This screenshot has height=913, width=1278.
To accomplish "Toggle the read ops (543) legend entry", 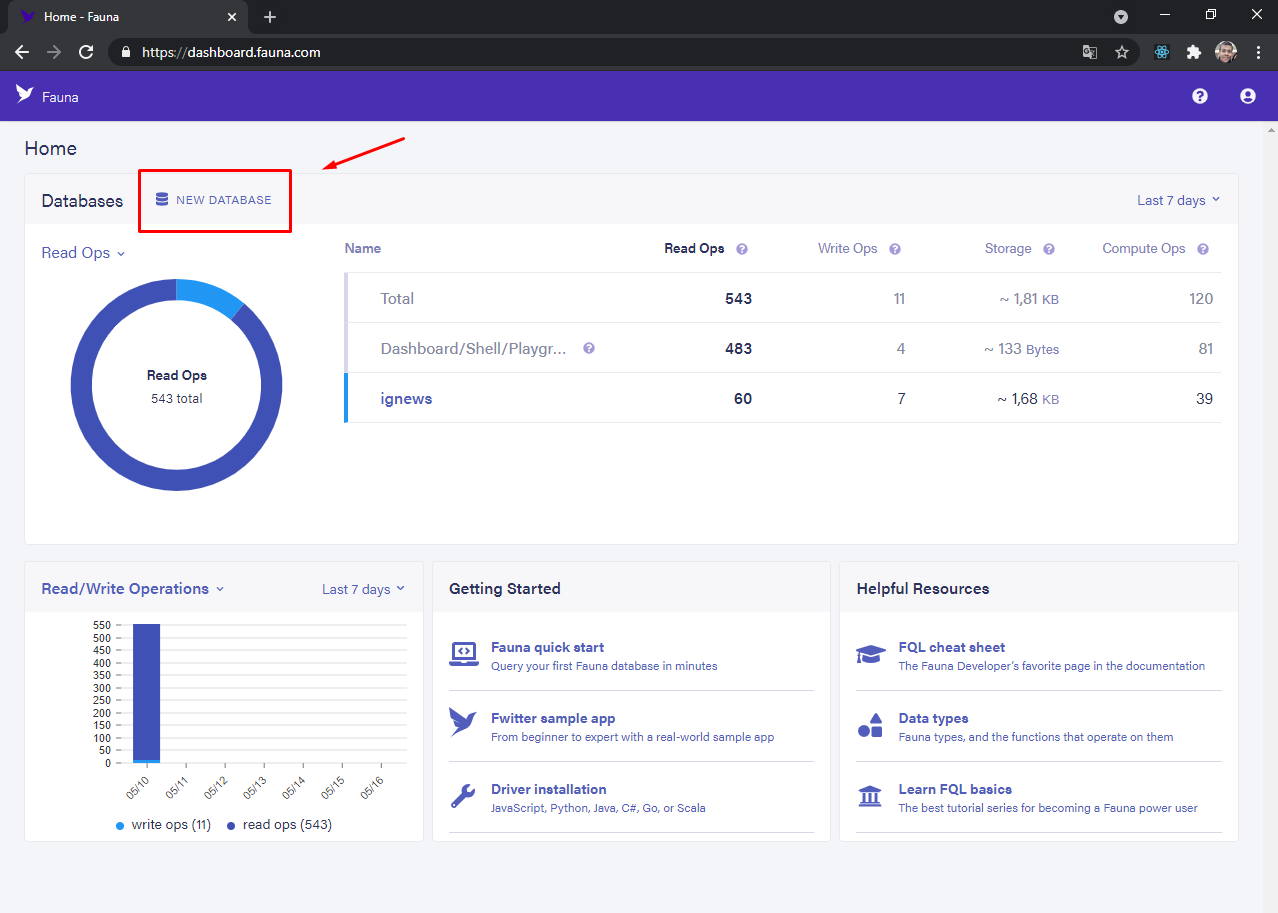I will click(x=280, y=825).
